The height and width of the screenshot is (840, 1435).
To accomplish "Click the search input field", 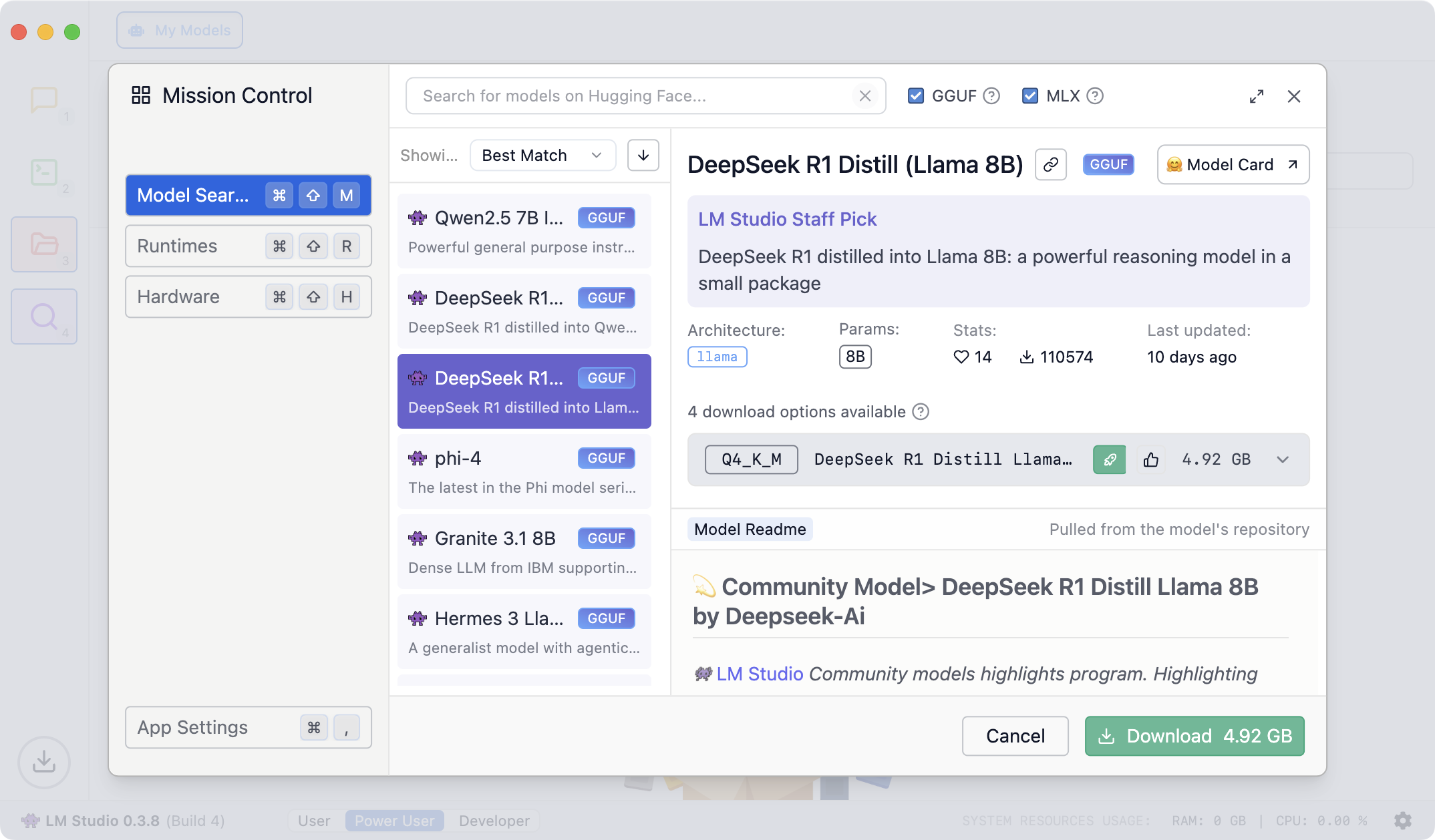I will tap(645, 96).
